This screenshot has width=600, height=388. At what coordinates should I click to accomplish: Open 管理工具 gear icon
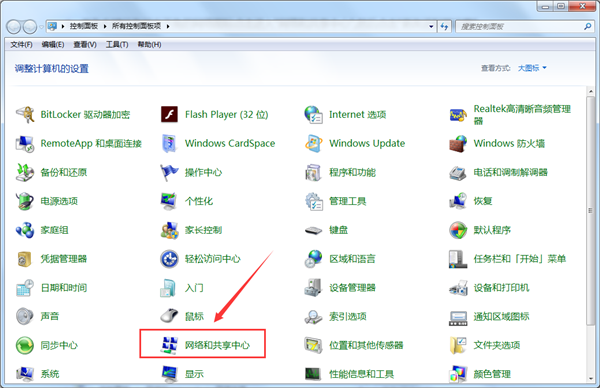[313, 201]
